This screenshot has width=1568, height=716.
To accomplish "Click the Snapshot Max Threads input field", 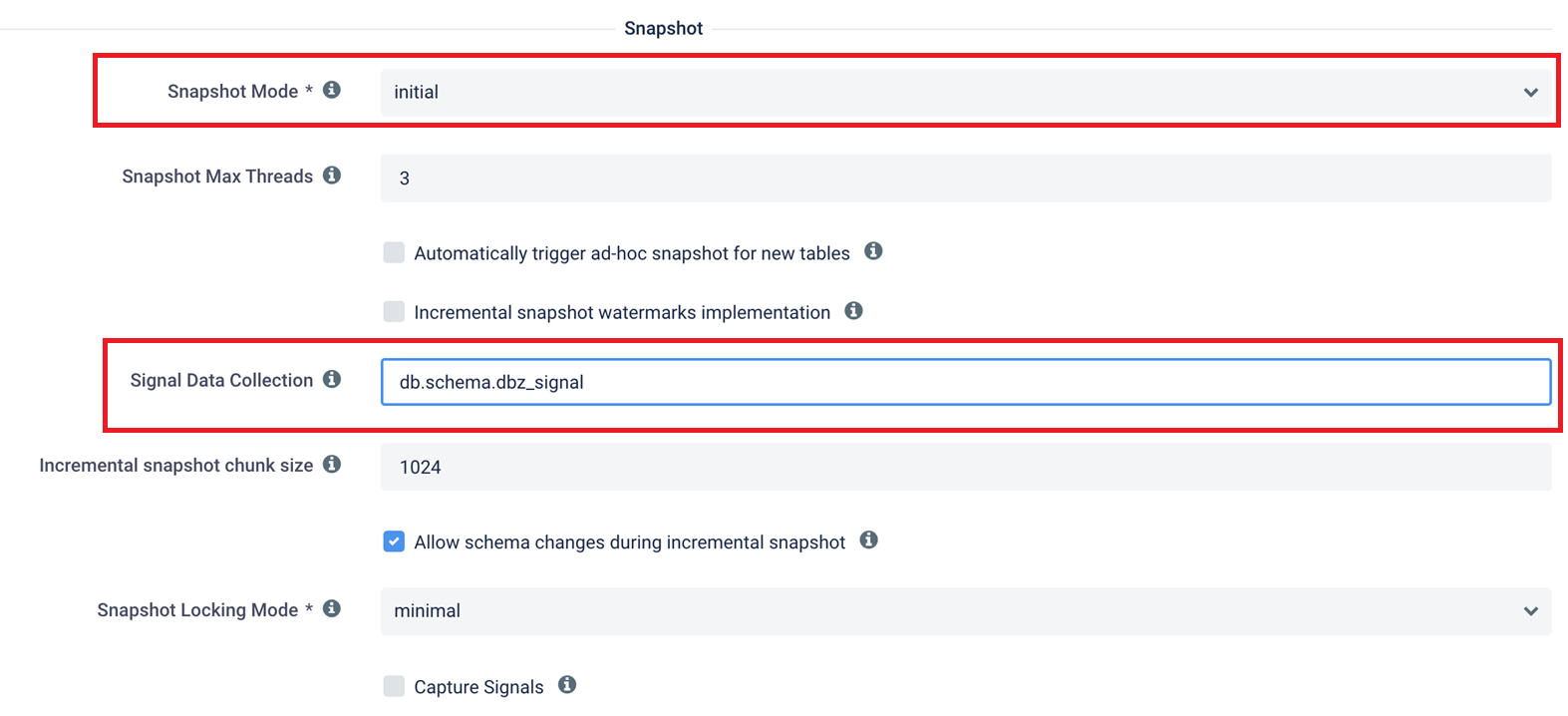I will (966, 178).
